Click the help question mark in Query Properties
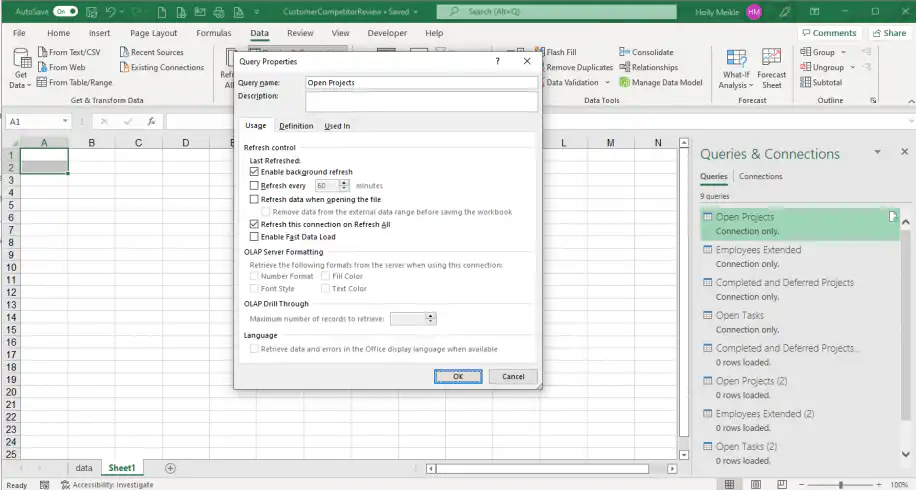This screenshot has width=916, height=490. [498, 61]
